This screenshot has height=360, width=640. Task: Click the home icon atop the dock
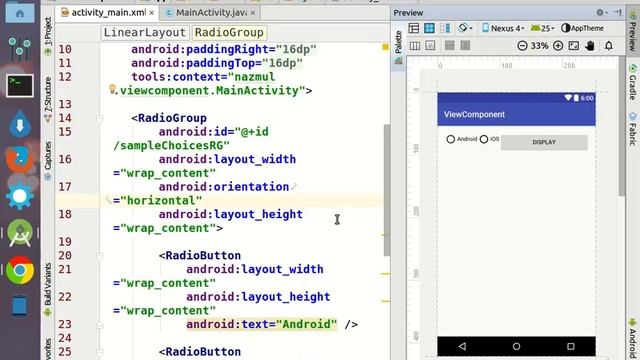20,13
